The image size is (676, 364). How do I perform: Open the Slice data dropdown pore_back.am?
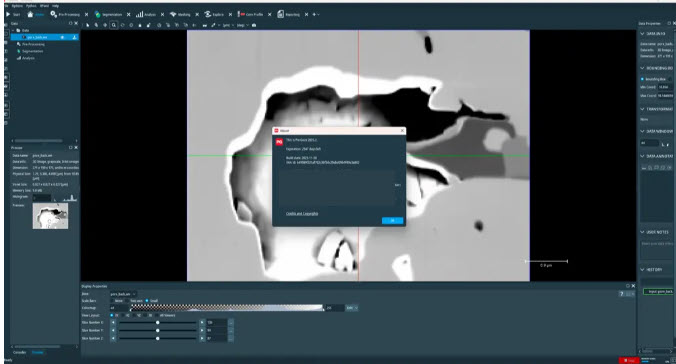click(123, 294)
